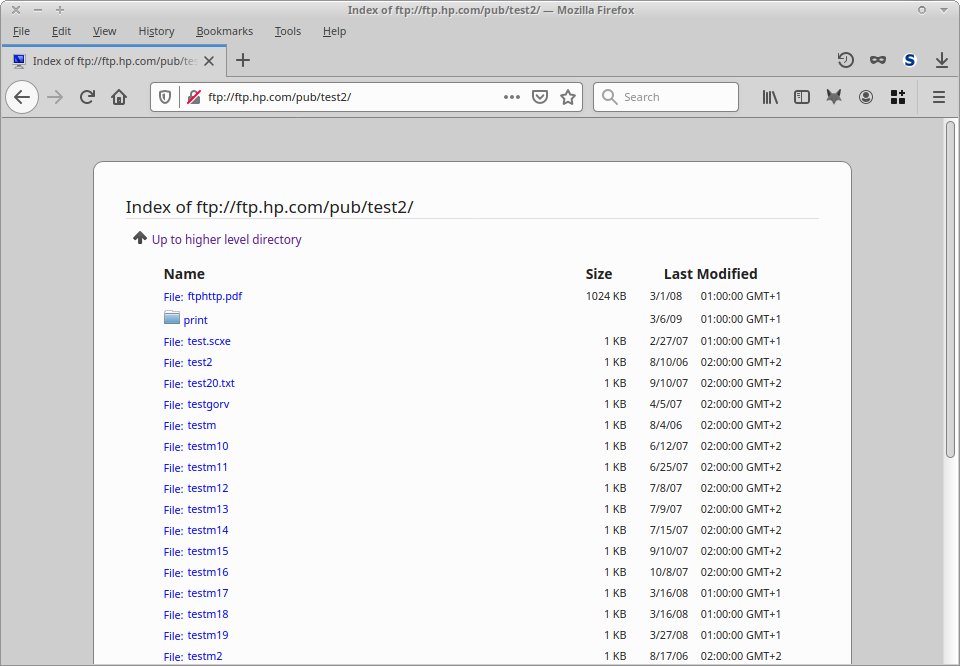960x666 pixels.
Task: Open page actions three-dot menu
Action: (x=512, y=97)
